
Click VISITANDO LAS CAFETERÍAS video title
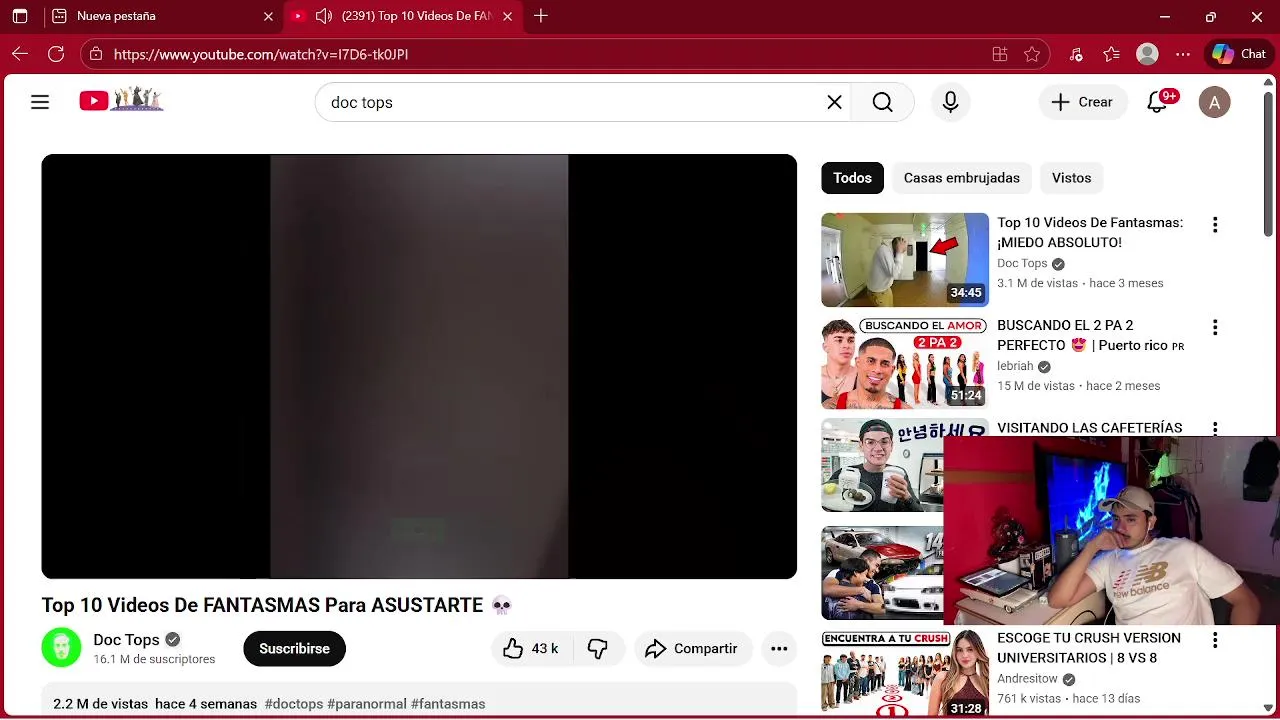[1089, 427]
